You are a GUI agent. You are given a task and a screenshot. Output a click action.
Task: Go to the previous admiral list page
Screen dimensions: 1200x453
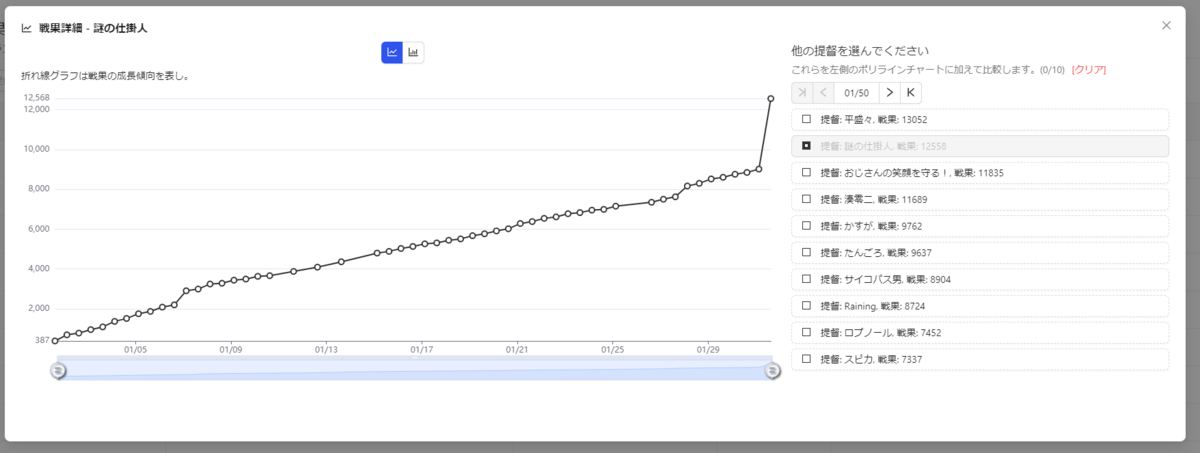point(823,93)
